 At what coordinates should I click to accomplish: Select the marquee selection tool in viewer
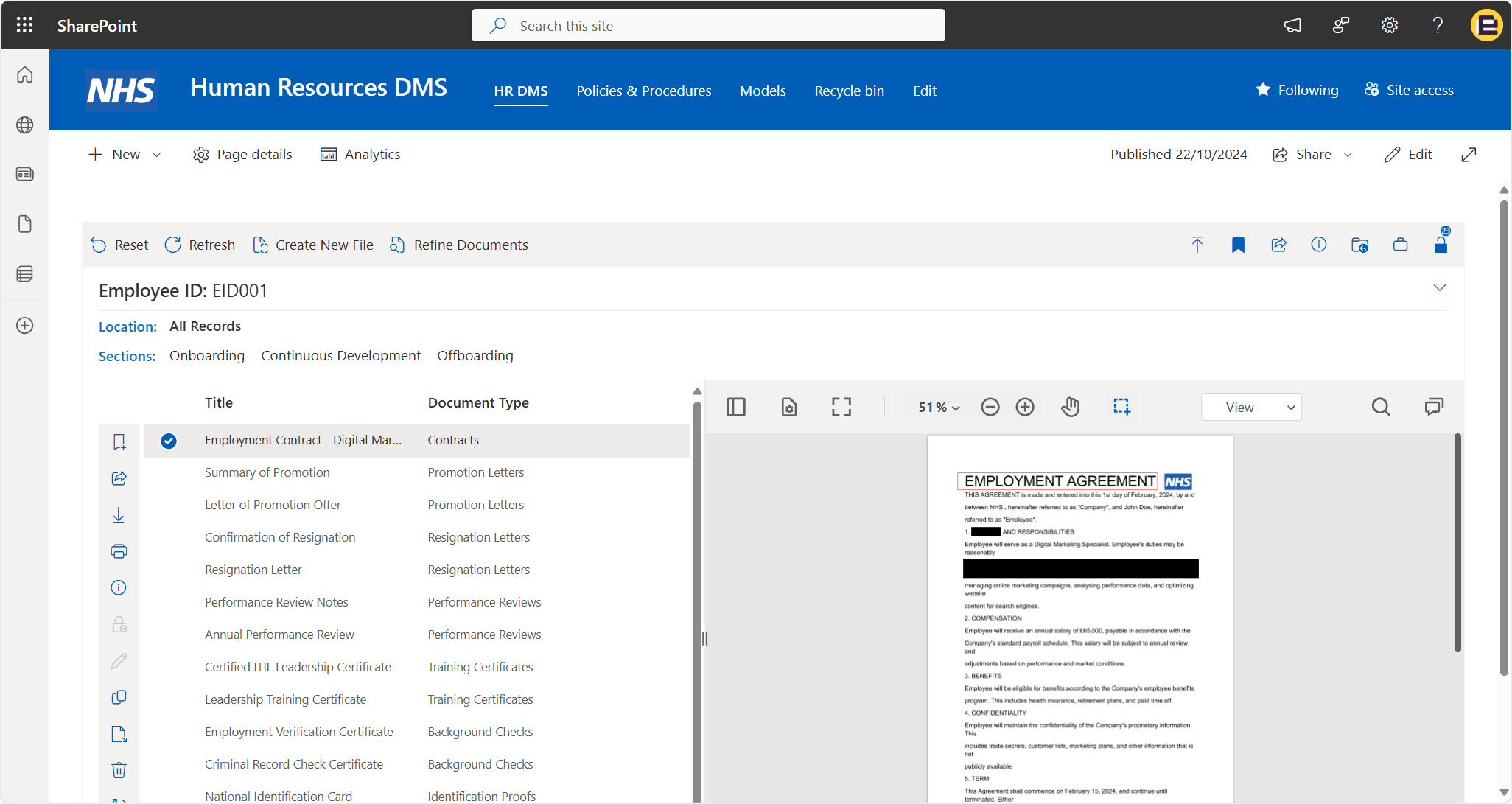coord(1121,407)
